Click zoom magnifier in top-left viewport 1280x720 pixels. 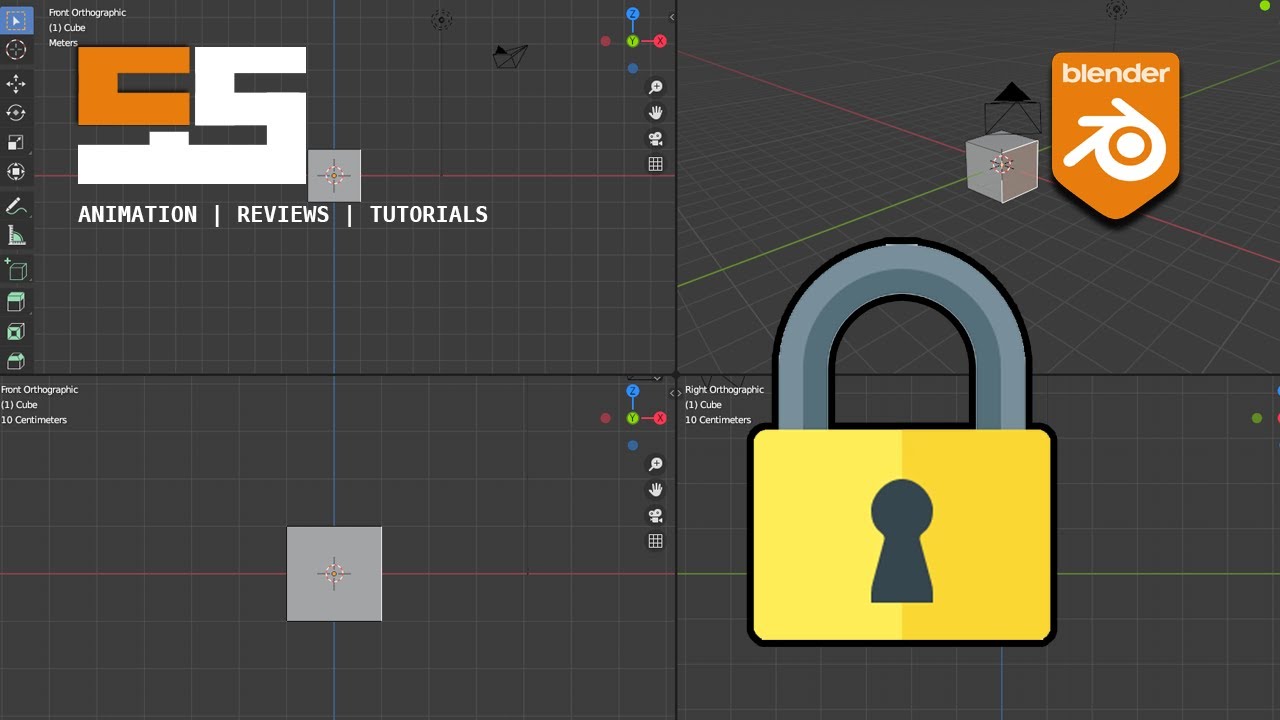(656, 88)
